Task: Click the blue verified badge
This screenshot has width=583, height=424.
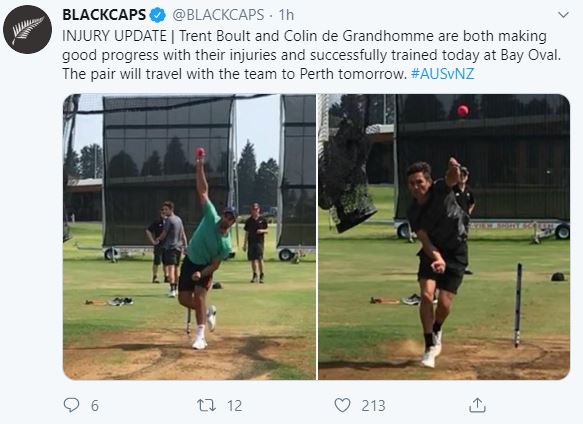Action: [x=158, y=15]
